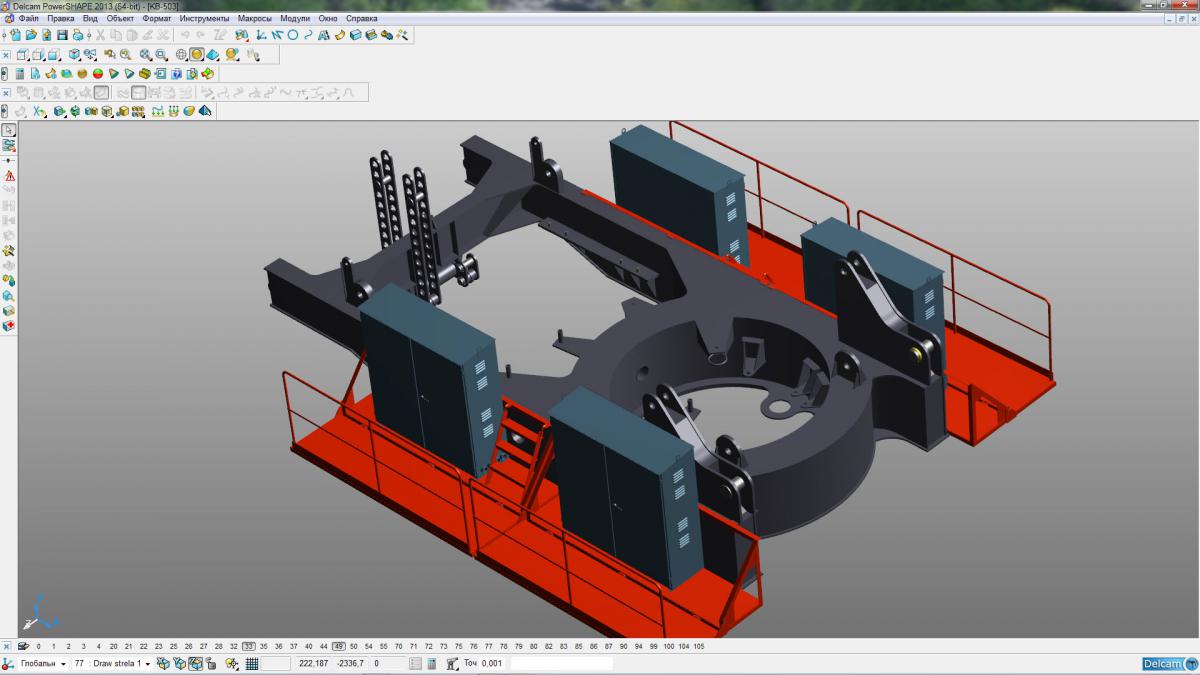Viewport: 1200px width, 675px height.
Task: Click the Z coordinate field showing 0
Action: [x=388, y=664]
